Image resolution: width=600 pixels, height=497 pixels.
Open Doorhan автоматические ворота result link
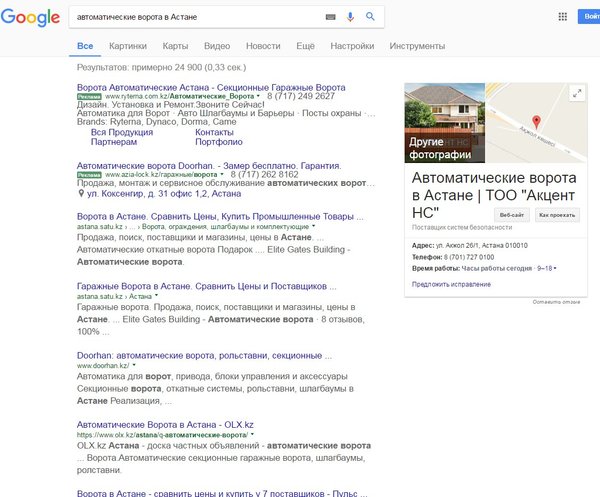(x=205, y=355)
